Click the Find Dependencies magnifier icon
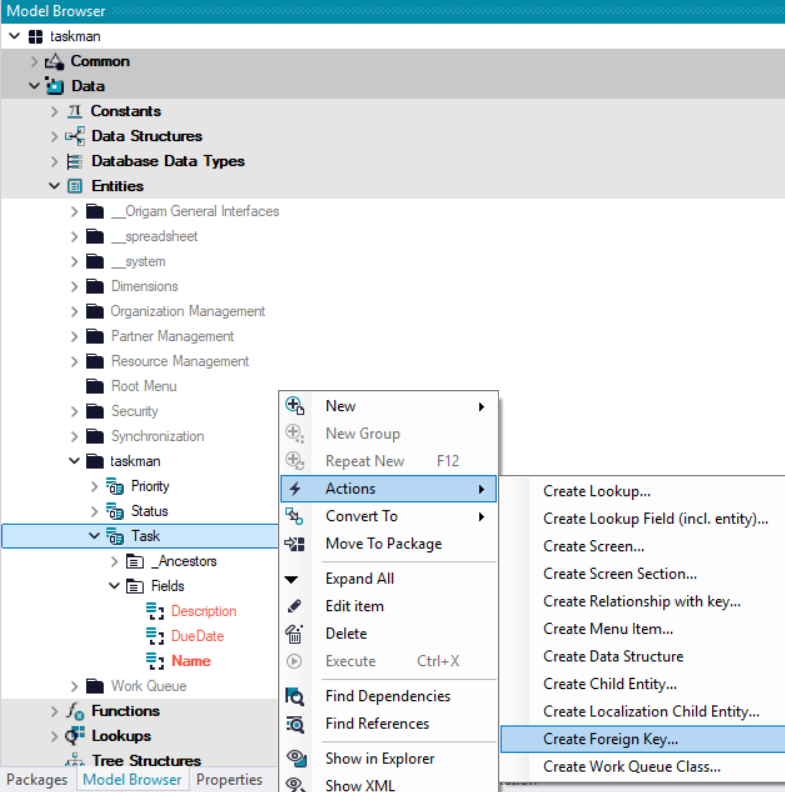 coord(295,696)
